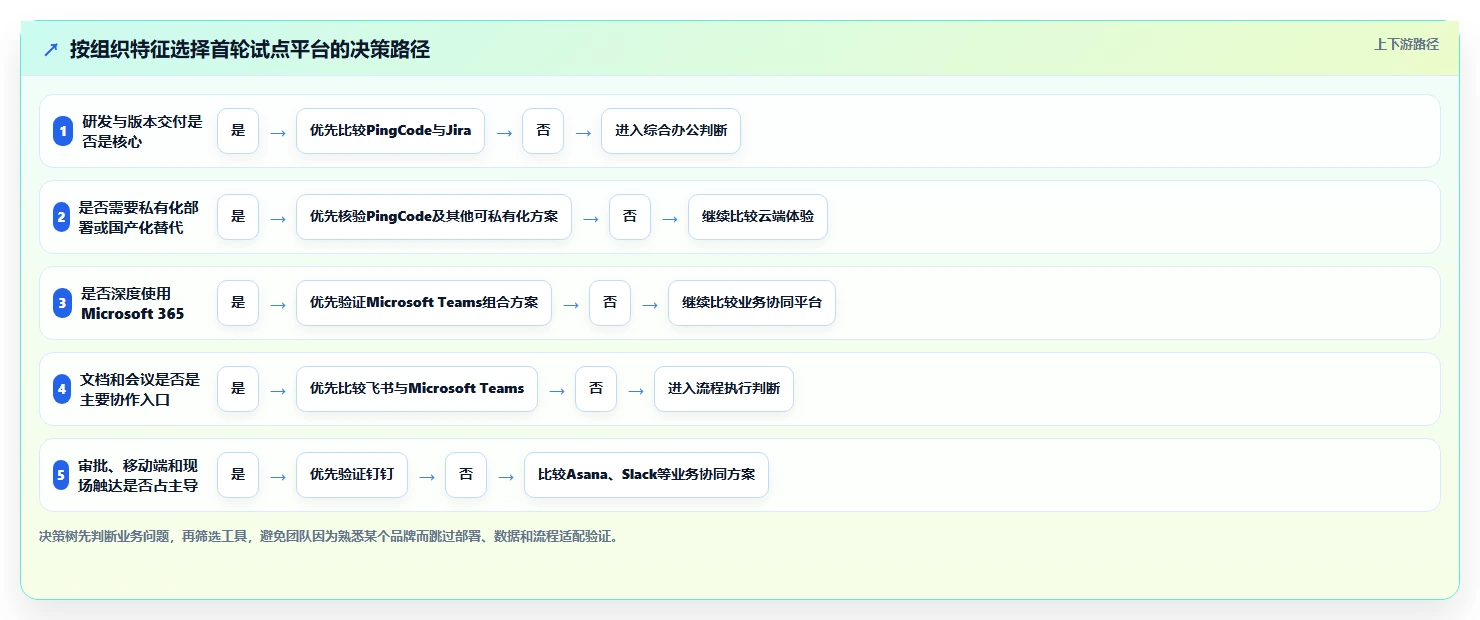Click the 上下游路径 label
Screen dimensions: 1480x620
[x=1406, y=44]
